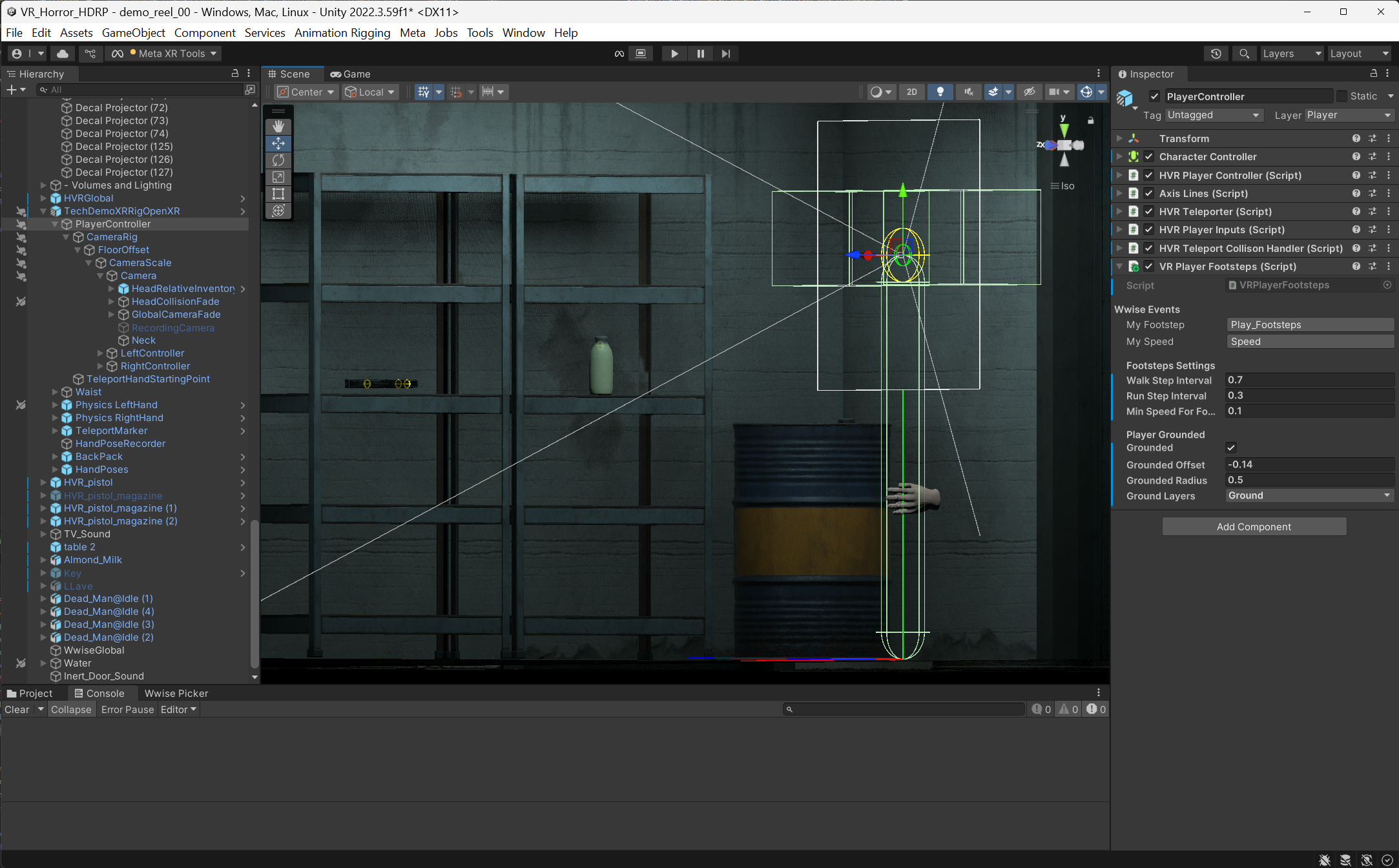1399x868 pixels.
Task: Click the Add Component button
Action: click(x=1254, y=526)
